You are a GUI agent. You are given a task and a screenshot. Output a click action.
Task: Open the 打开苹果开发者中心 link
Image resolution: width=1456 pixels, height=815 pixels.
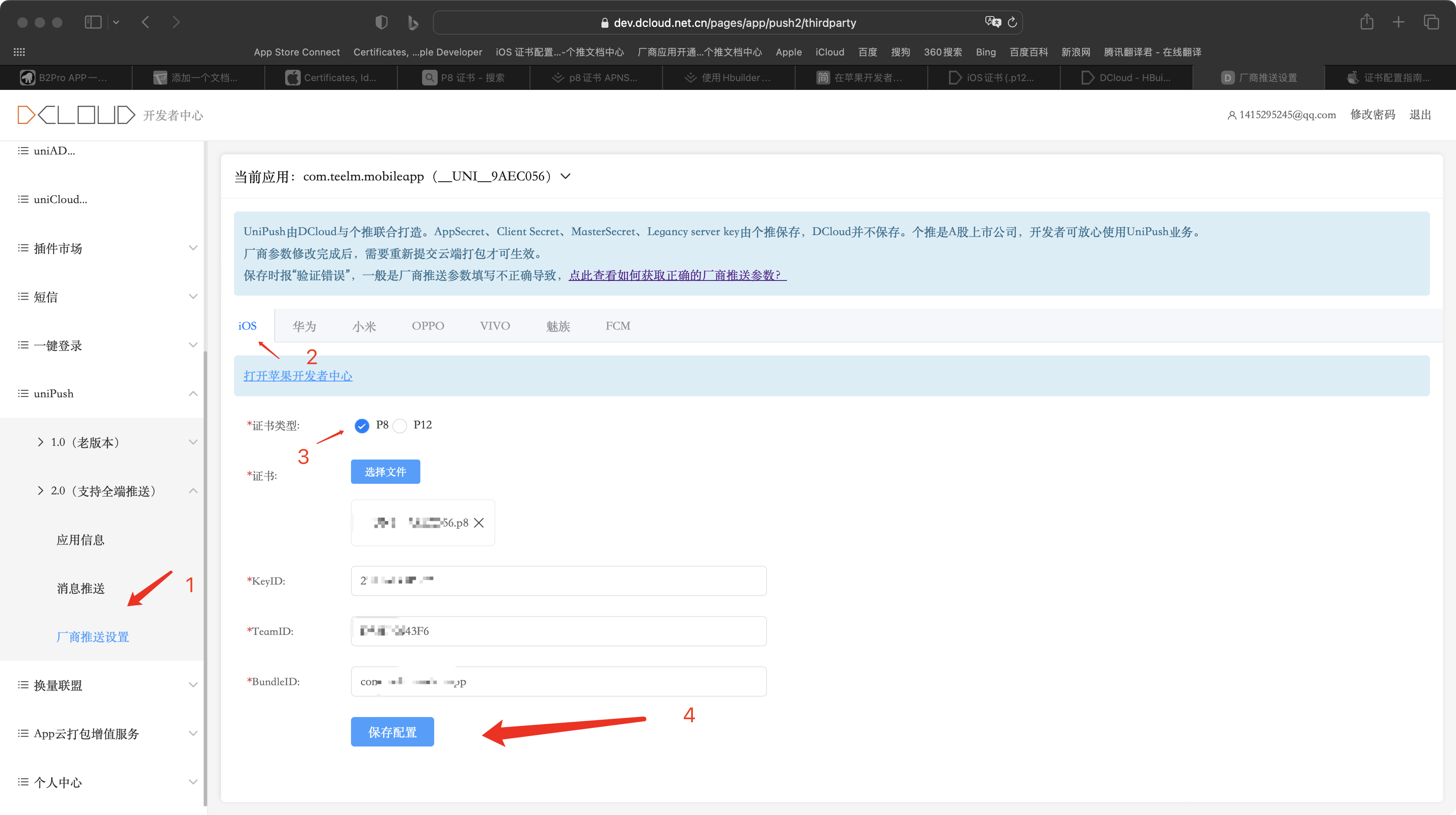pos(298,376)
